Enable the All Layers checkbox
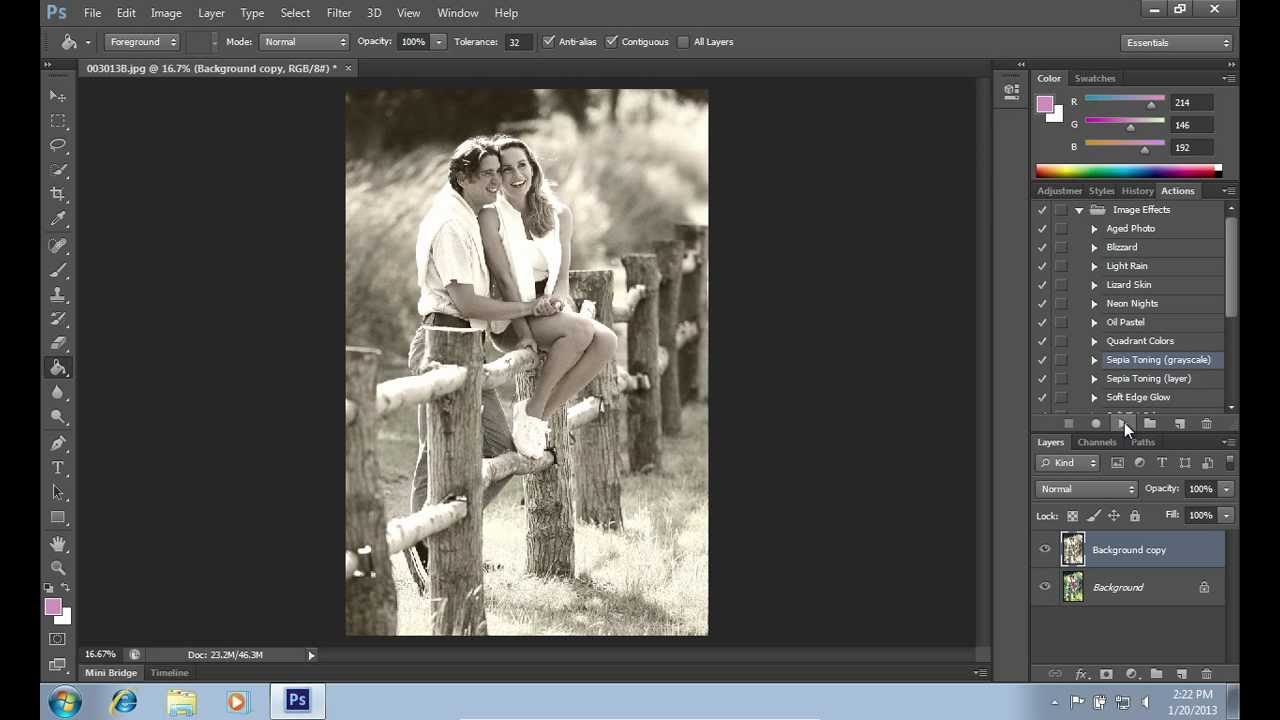 click(683, 42)
